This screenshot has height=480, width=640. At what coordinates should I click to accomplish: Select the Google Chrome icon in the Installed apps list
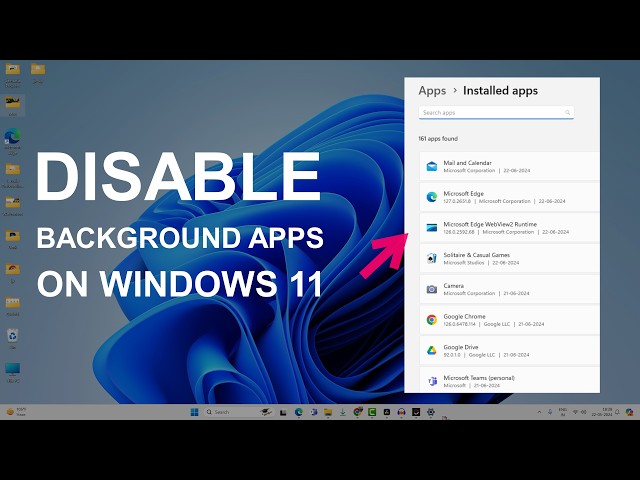tap(431, 320)
